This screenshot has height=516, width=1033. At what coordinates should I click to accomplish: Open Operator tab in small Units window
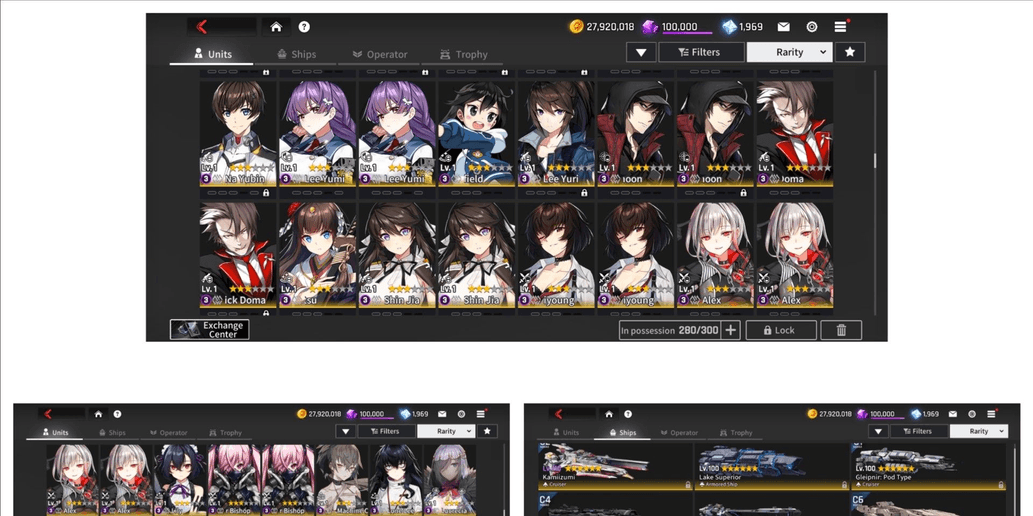[168, 432]
